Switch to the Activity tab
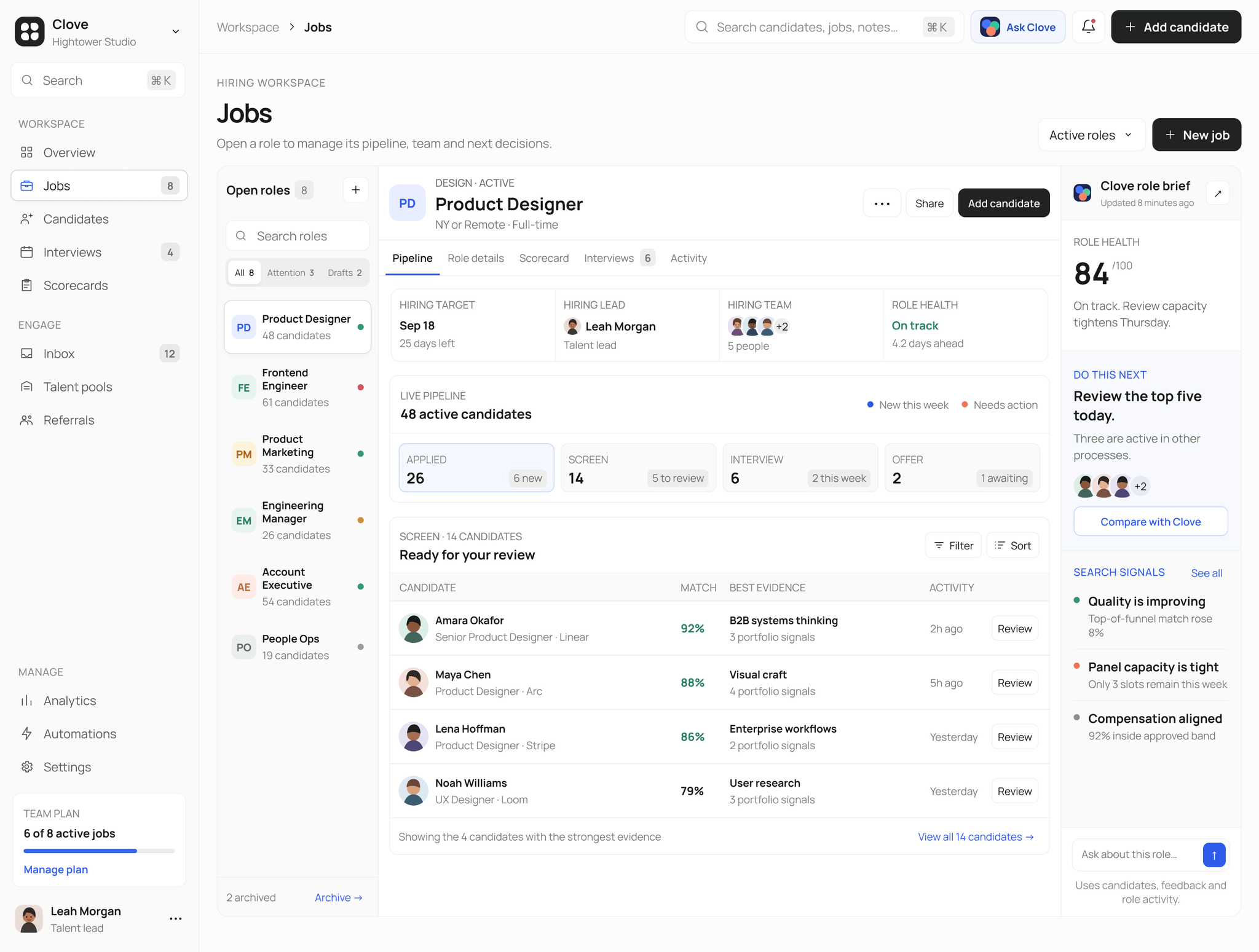Image resolution: width=1259 pixels, height=952 pixels. tap(689, 258)
